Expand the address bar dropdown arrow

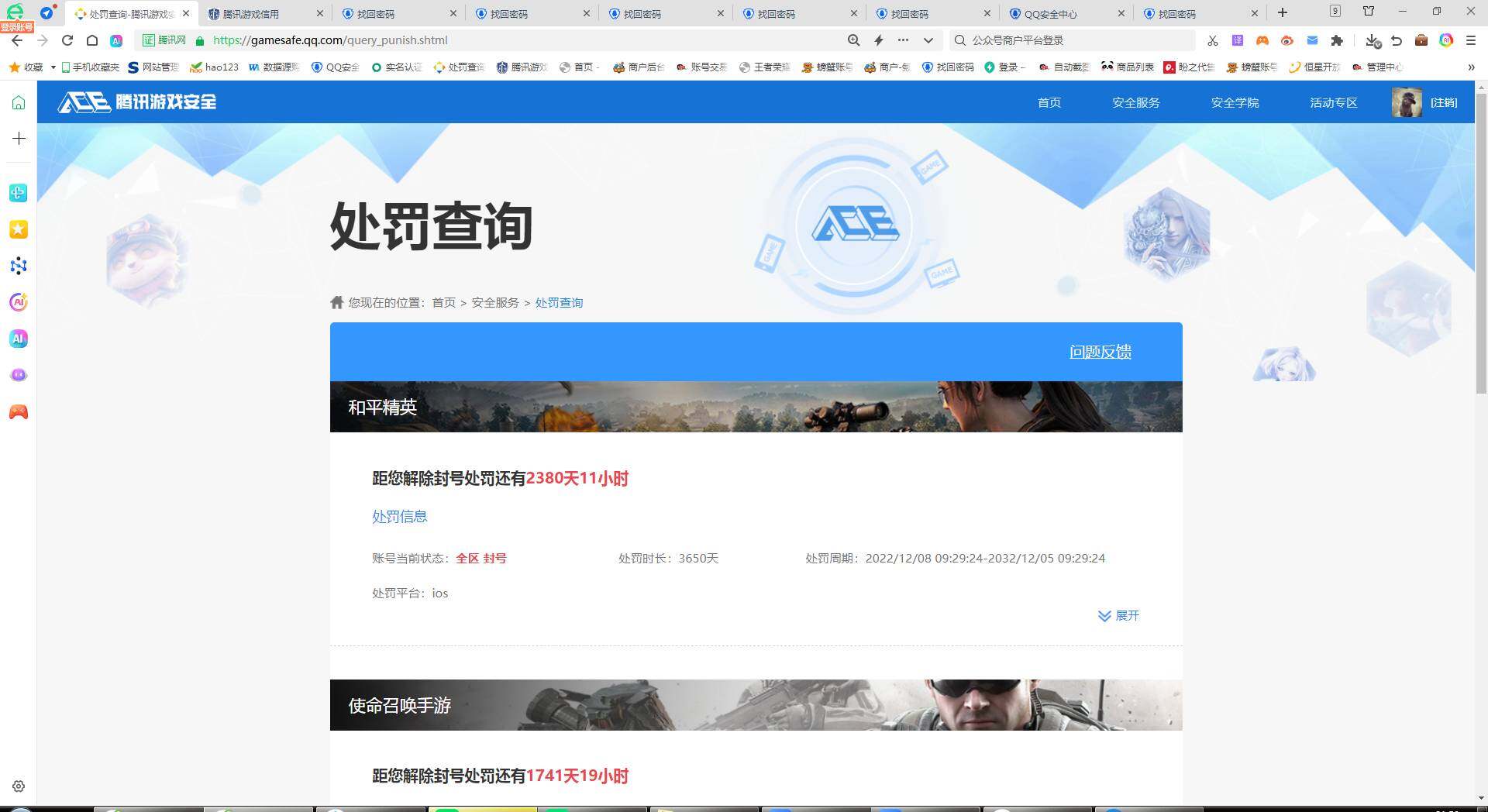pos(928,40)
